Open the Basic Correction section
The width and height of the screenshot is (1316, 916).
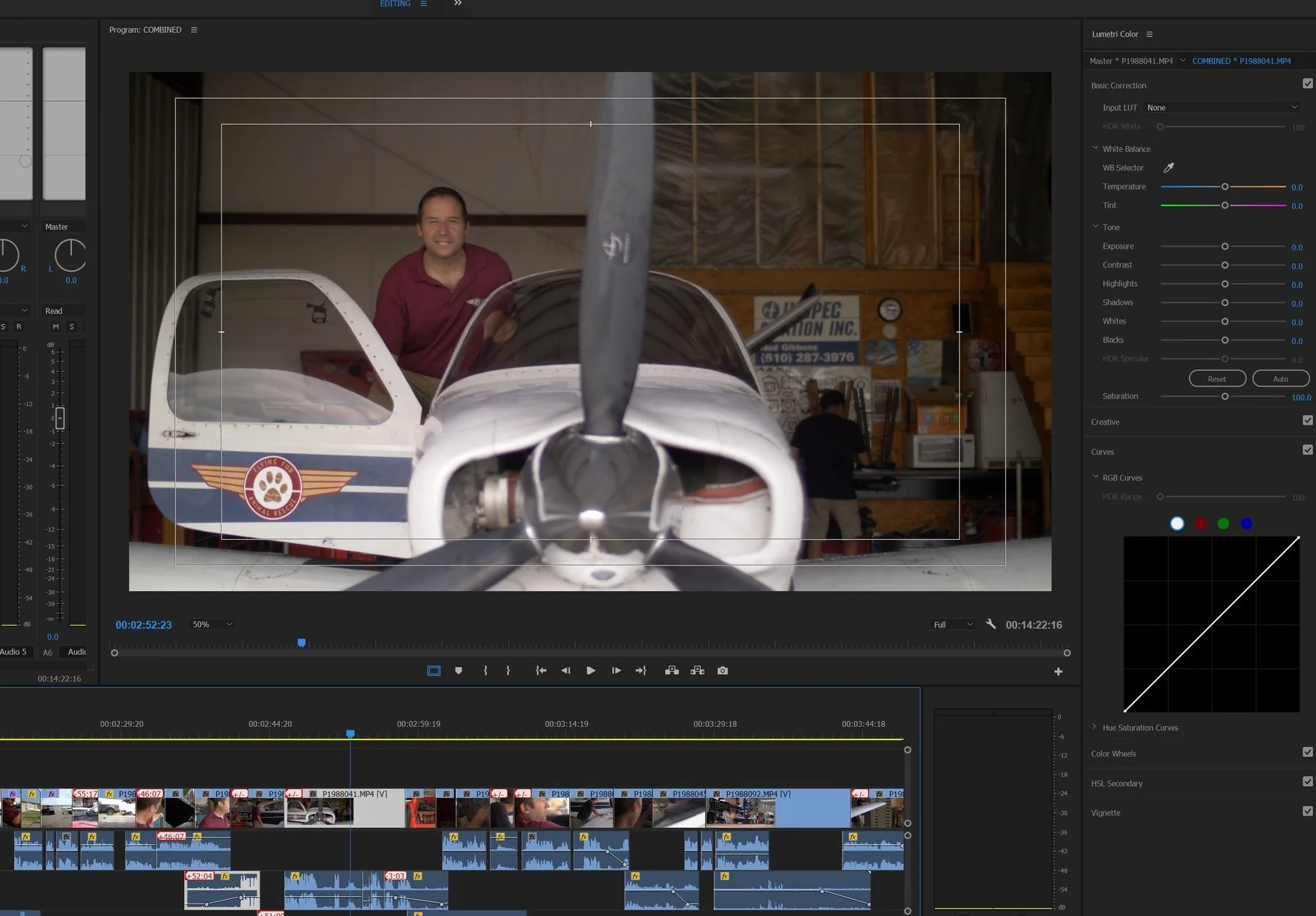pyautogui.click(x=1119, y=86)
